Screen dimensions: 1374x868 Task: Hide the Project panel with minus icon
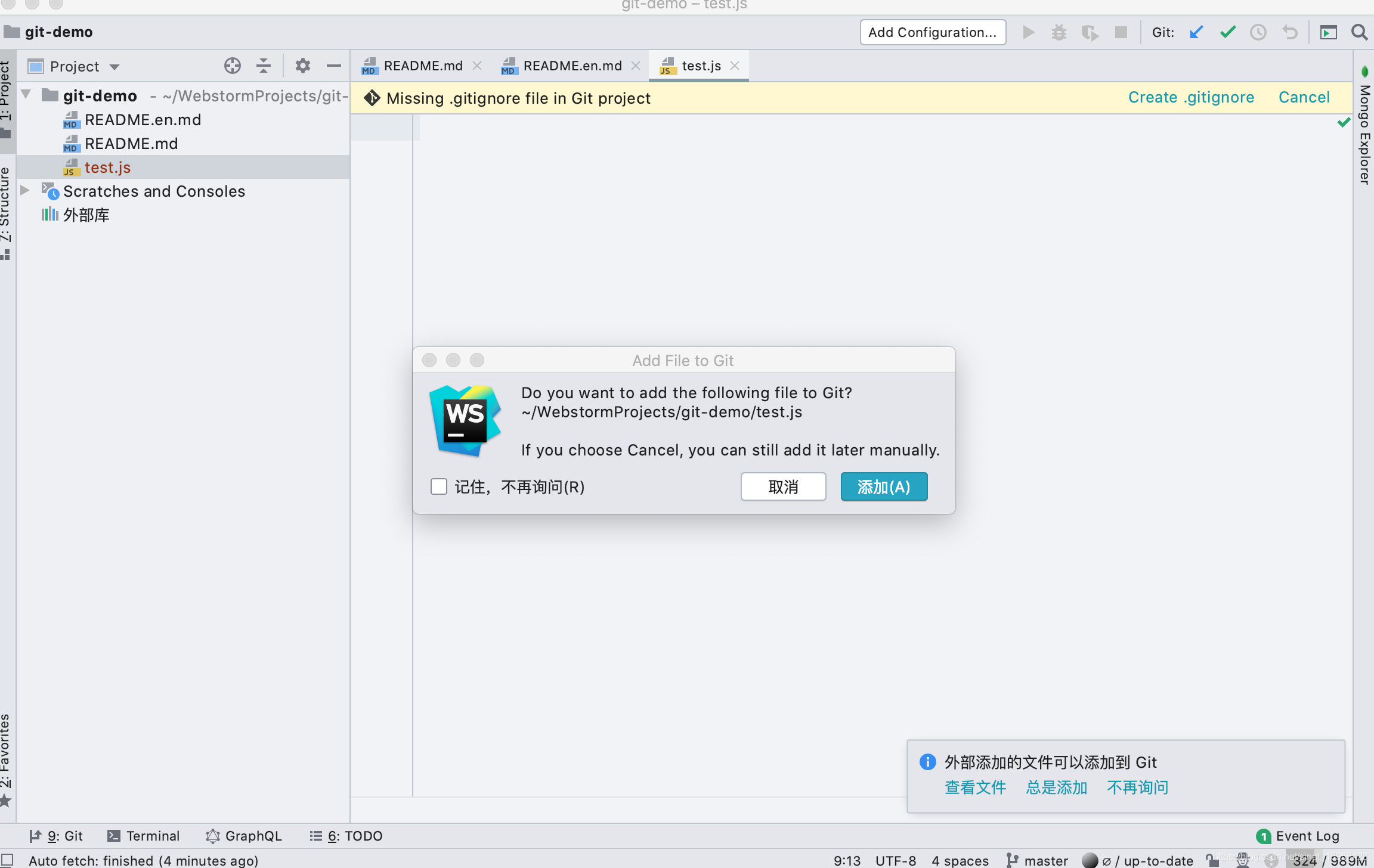point(333,66)
